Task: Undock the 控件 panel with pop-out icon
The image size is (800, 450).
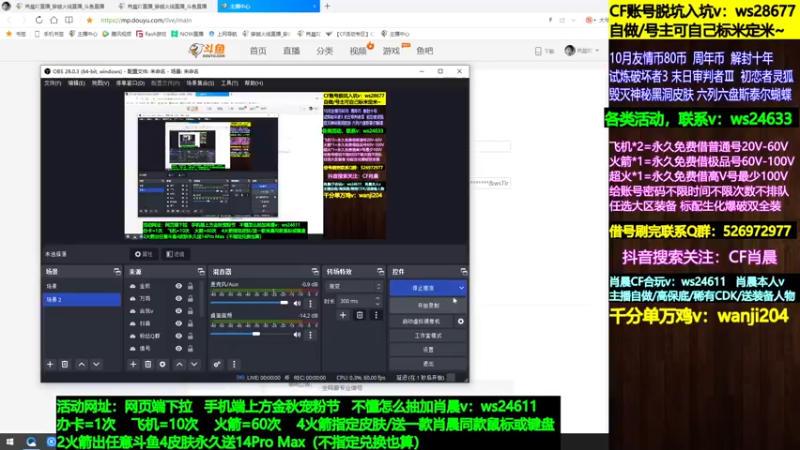Action: 463,272
